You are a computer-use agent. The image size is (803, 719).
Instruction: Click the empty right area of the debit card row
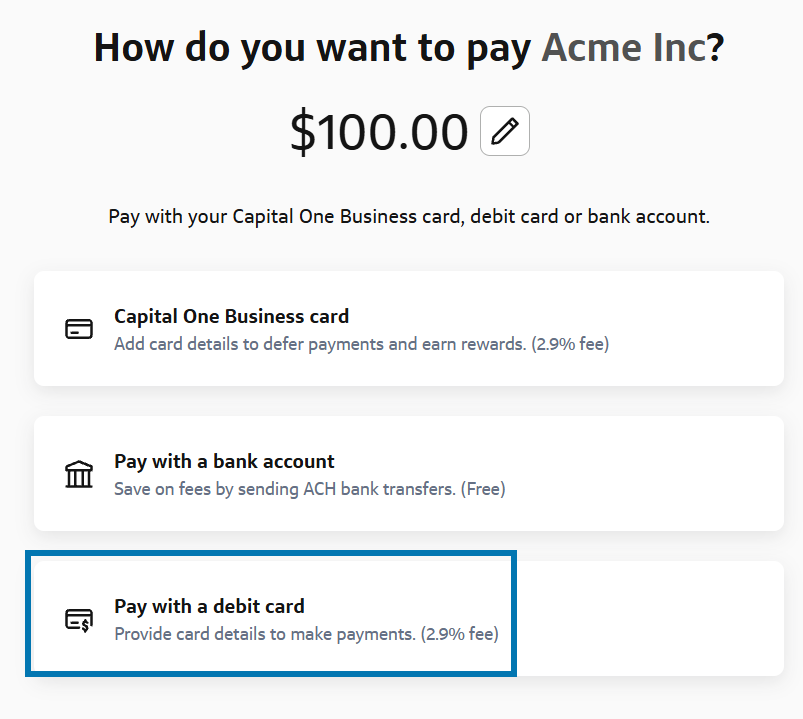[x=650, y=618]
